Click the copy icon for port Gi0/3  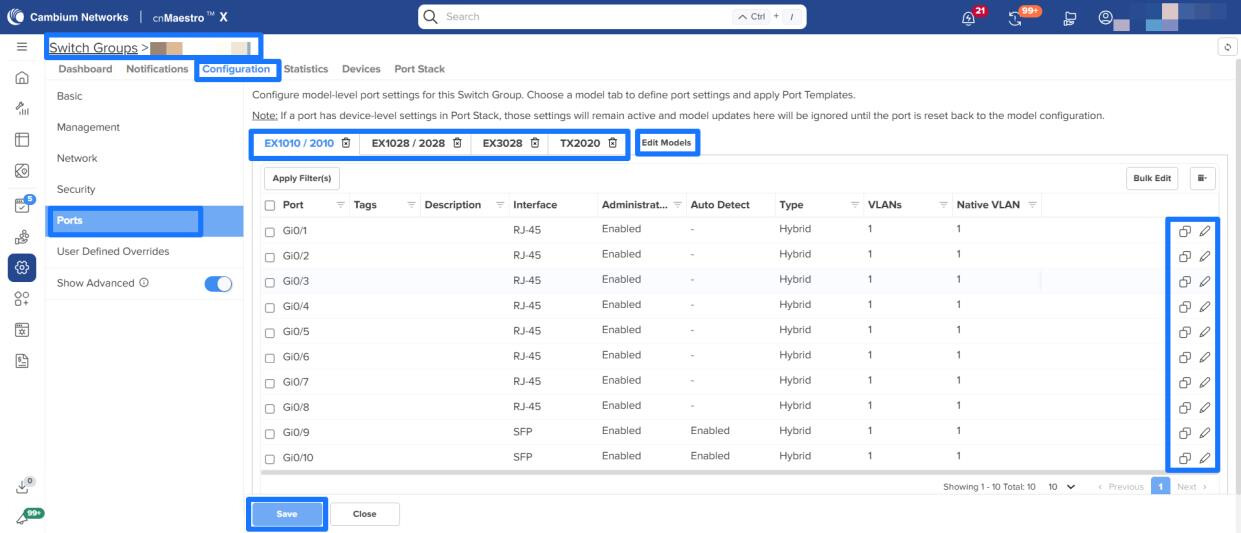(1183, 280)
